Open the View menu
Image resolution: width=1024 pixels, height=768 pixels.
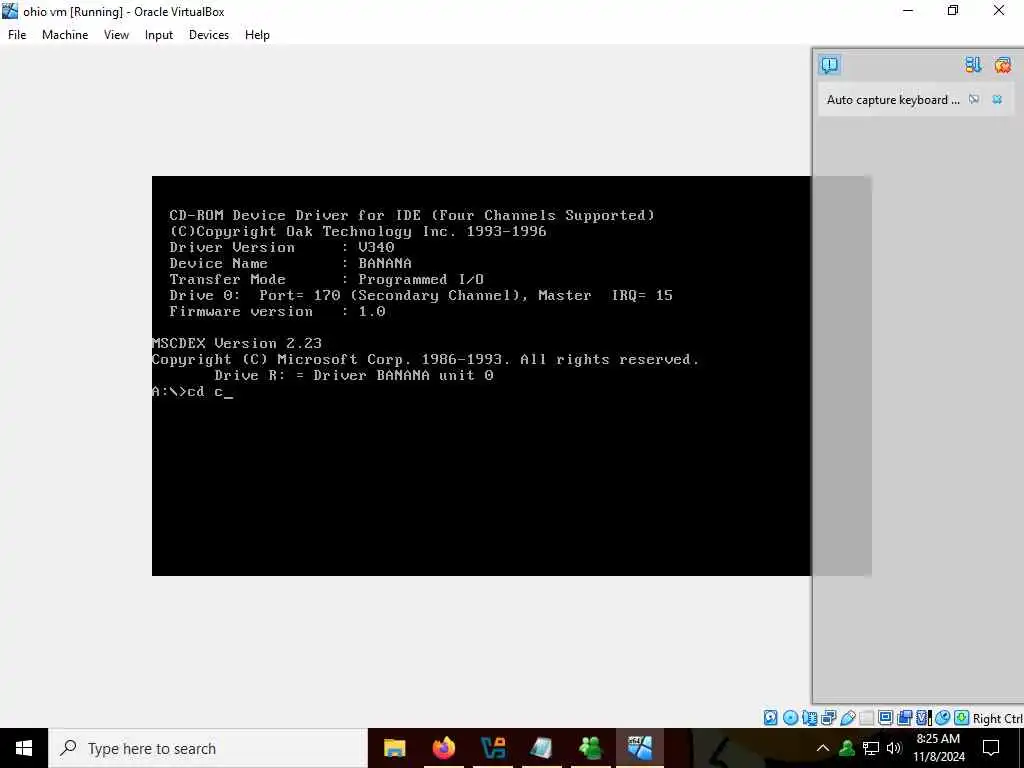click(116, 35)
